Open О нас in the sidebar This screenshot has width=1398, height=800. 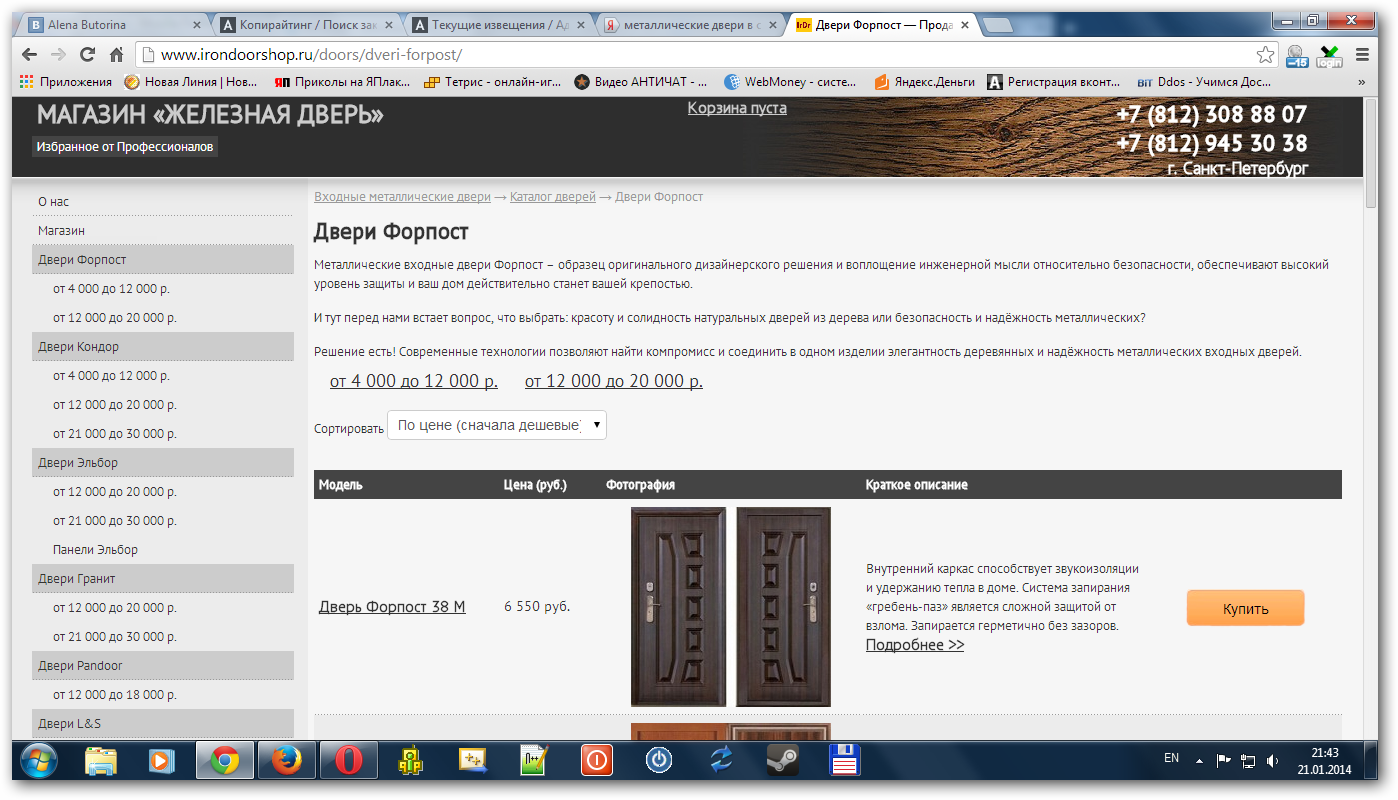click(x=163, y=201)
